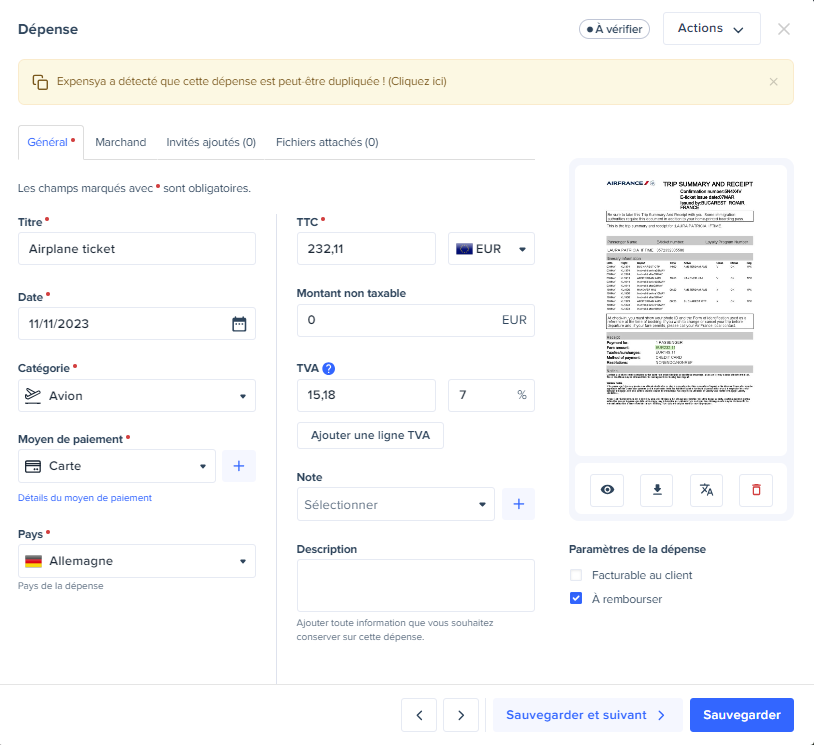Viewport: 814px width, 745px height.
Task: Open the Pays dropdown showing Allemagne
Action: pyautogui.click(x=137, y=561)
